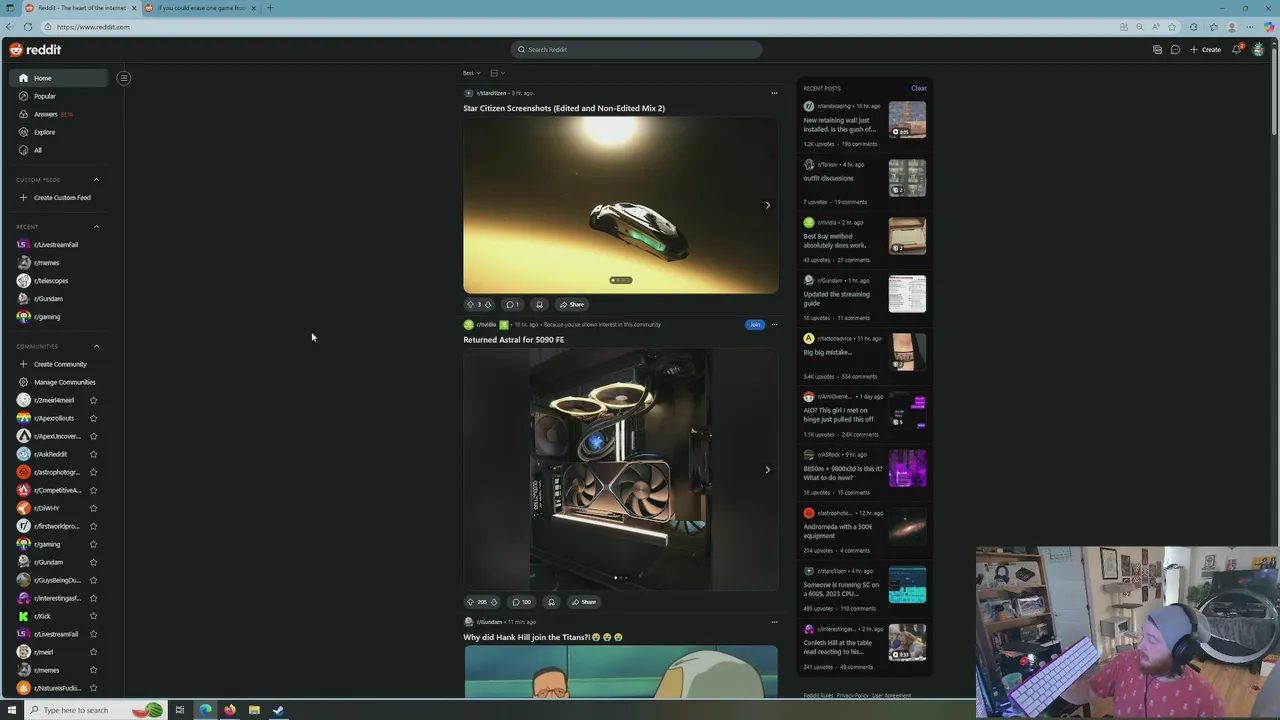Click the Windows taskbar search box
1280x720 pixels.
95,710
